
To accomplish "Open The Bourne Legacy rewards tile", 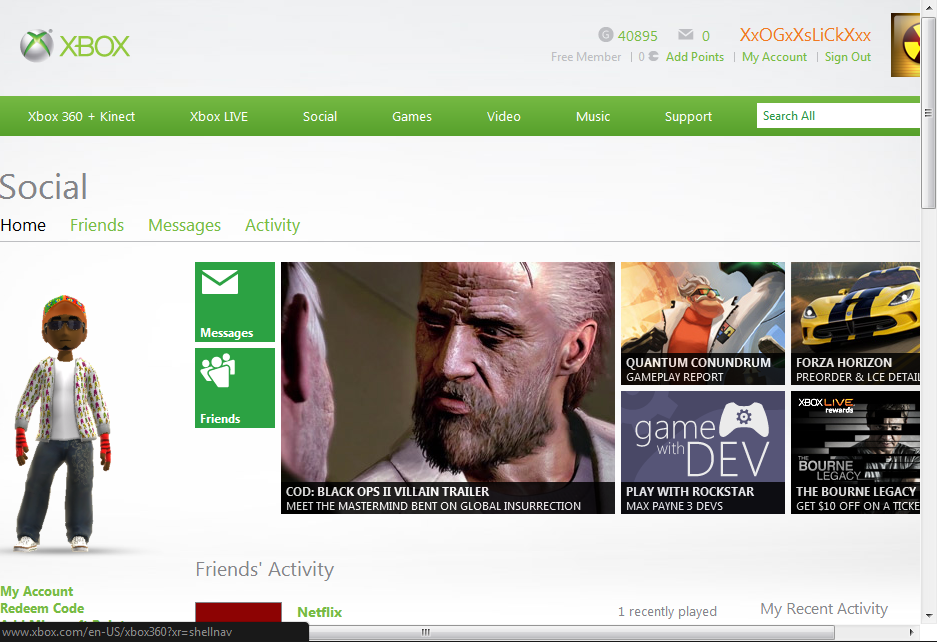I will coord(856,453).
